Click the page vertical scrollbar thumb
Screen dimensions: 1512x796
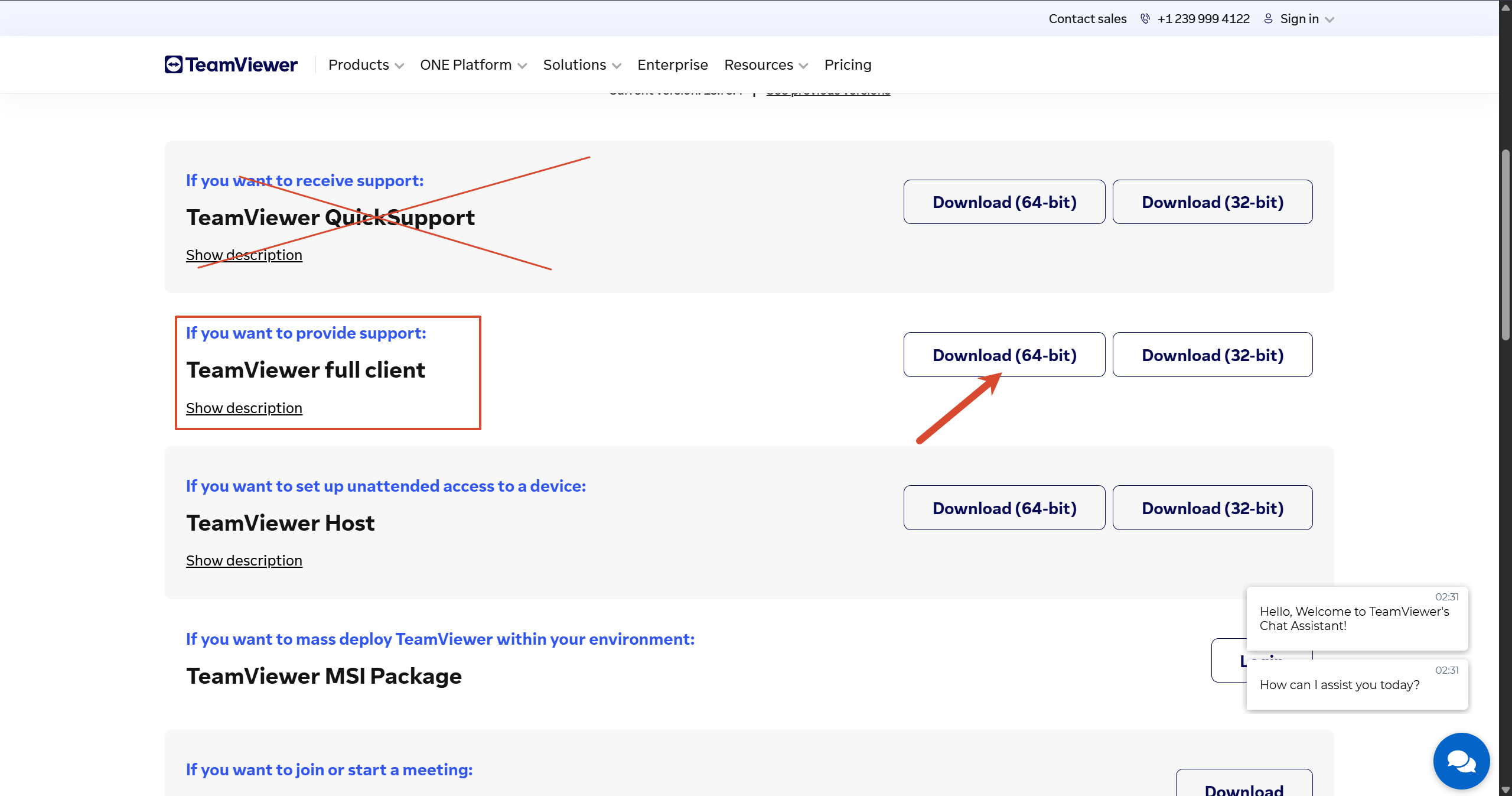[x=1506, y=245]
